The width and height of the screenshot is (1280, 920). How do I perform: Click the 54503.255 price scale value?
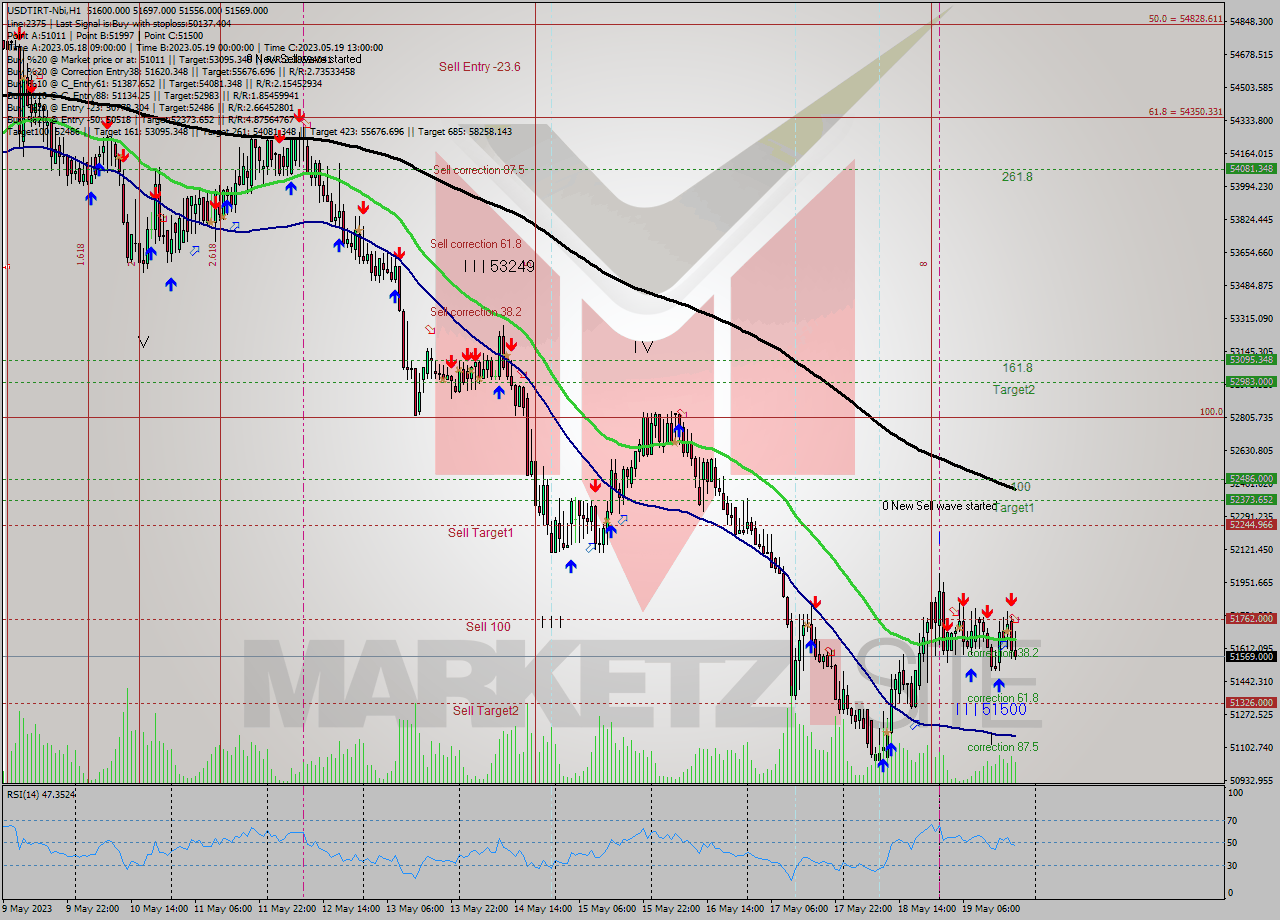tap(1251, 87)
